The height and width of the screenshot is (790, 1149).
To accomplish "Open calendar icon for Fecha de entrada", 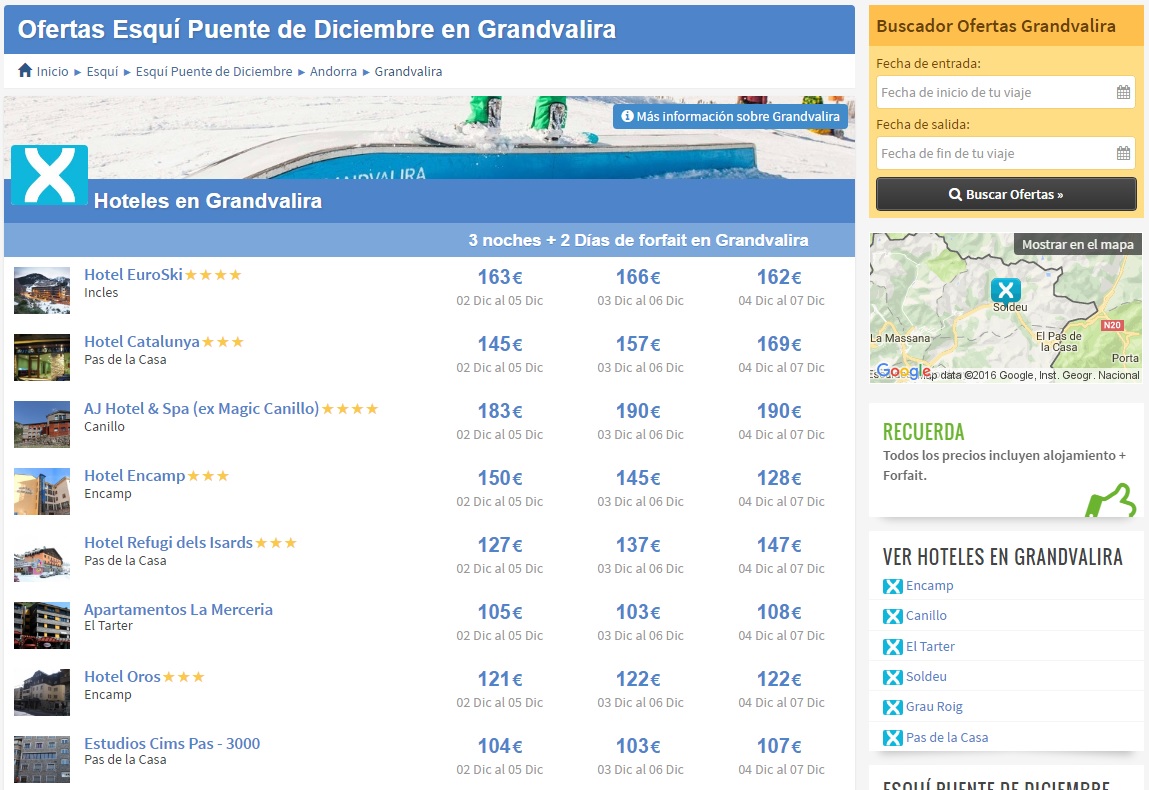I will (x=1123, y=92).
